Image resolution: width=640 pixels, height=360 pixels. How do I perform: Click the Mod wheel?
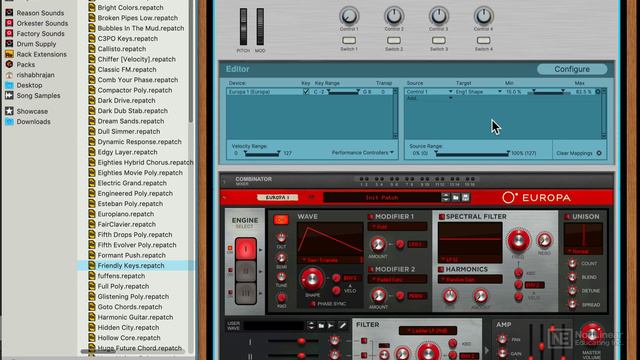260,27
